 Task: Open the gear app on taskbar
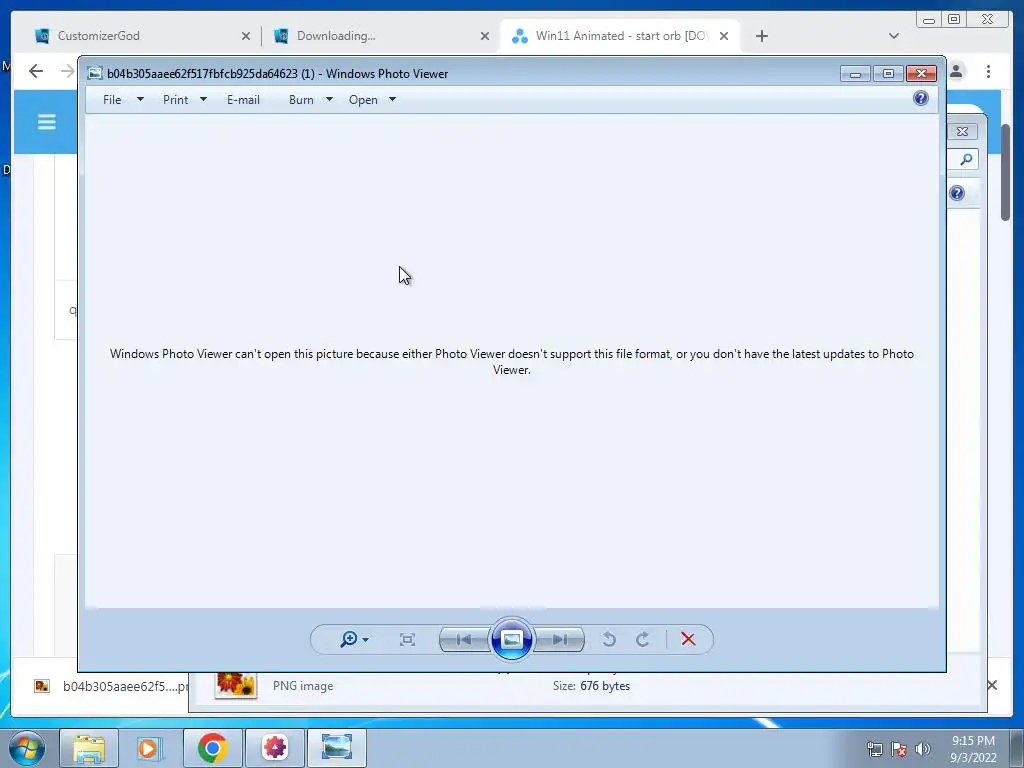tap(275, 748)
